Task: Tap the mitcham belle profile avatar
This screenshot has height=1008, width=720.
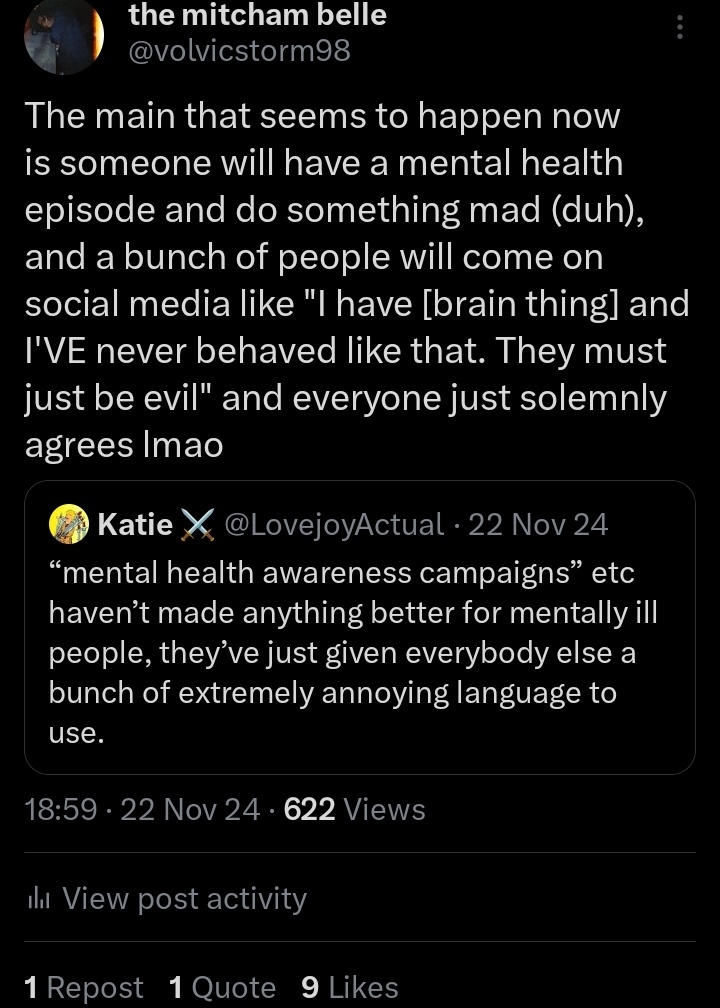Action: click(x=64, y=34)
